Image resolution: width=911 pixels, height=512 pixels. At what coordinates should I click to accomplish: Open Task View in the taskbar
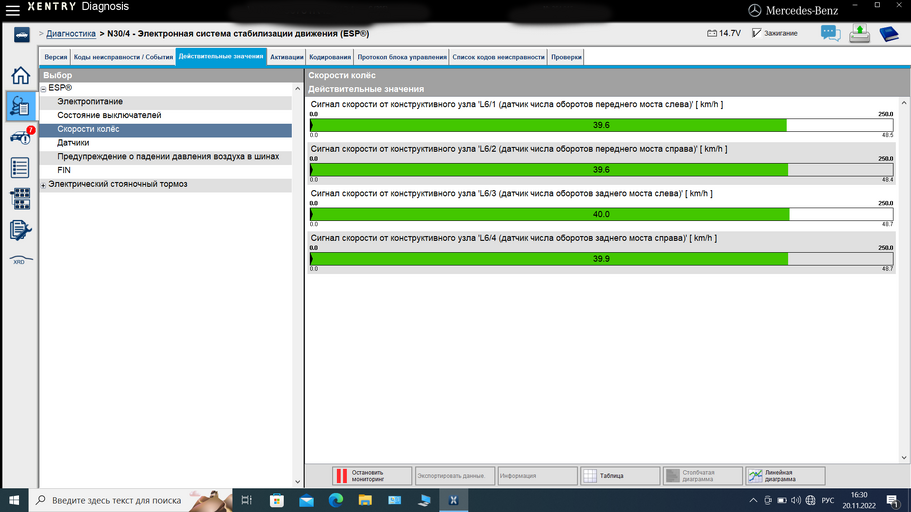[x=246, y=500]
